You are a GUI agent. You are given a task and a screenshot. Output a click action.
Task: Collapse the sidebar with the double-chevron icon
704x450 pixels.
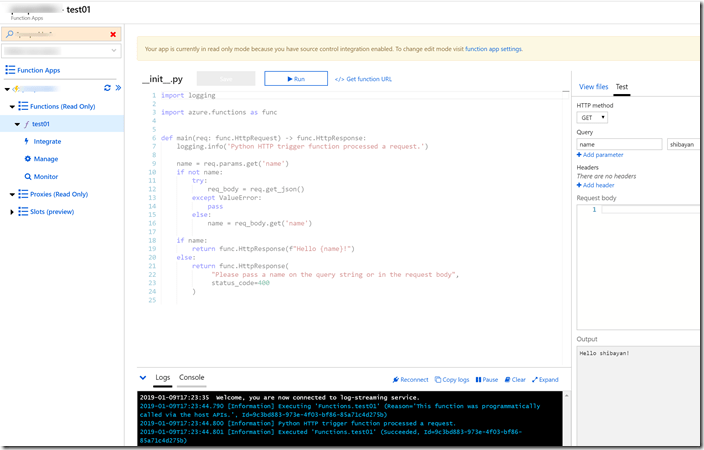117,88
